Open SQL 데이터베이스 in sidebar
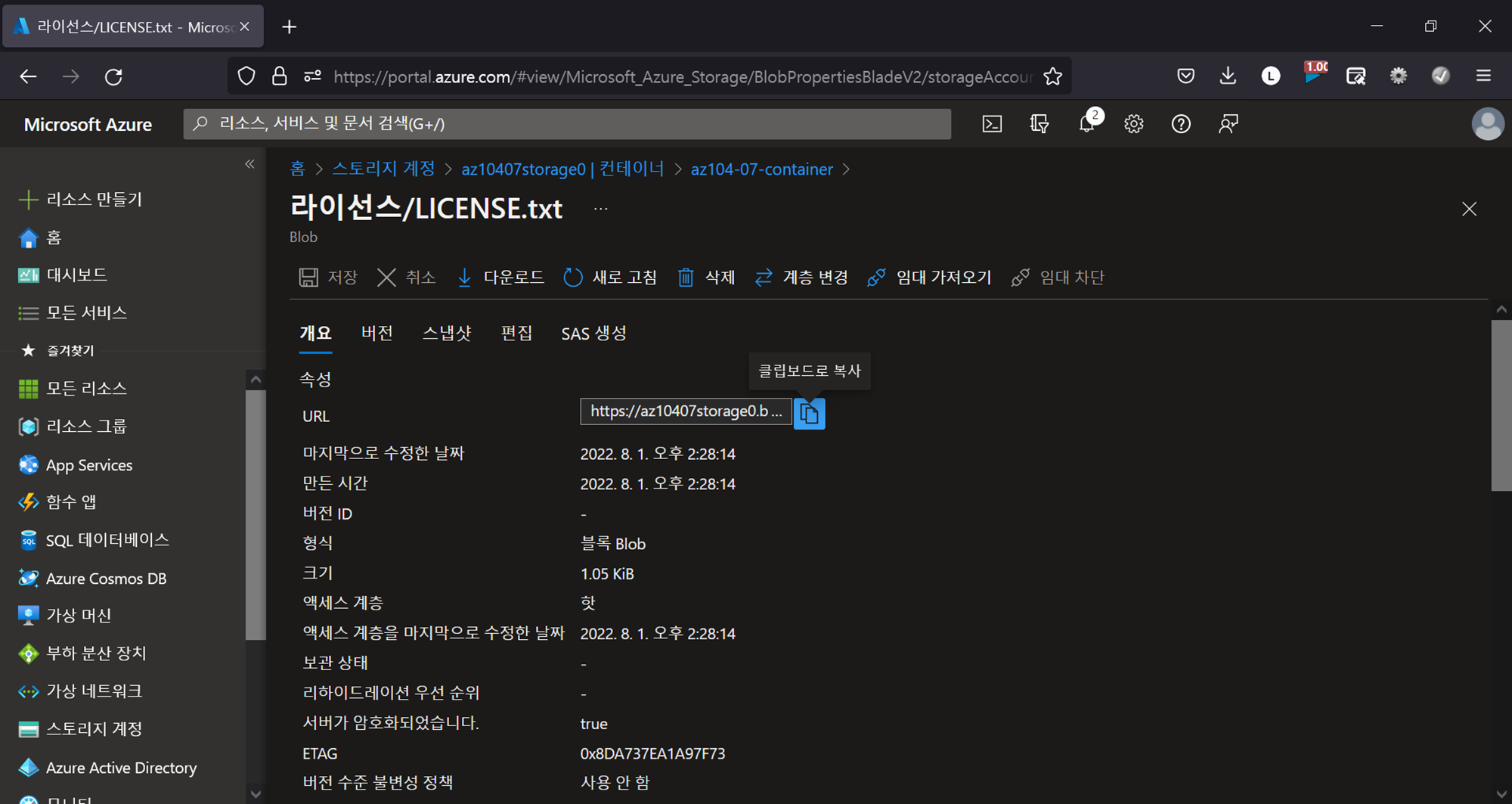 click(94, 539)
